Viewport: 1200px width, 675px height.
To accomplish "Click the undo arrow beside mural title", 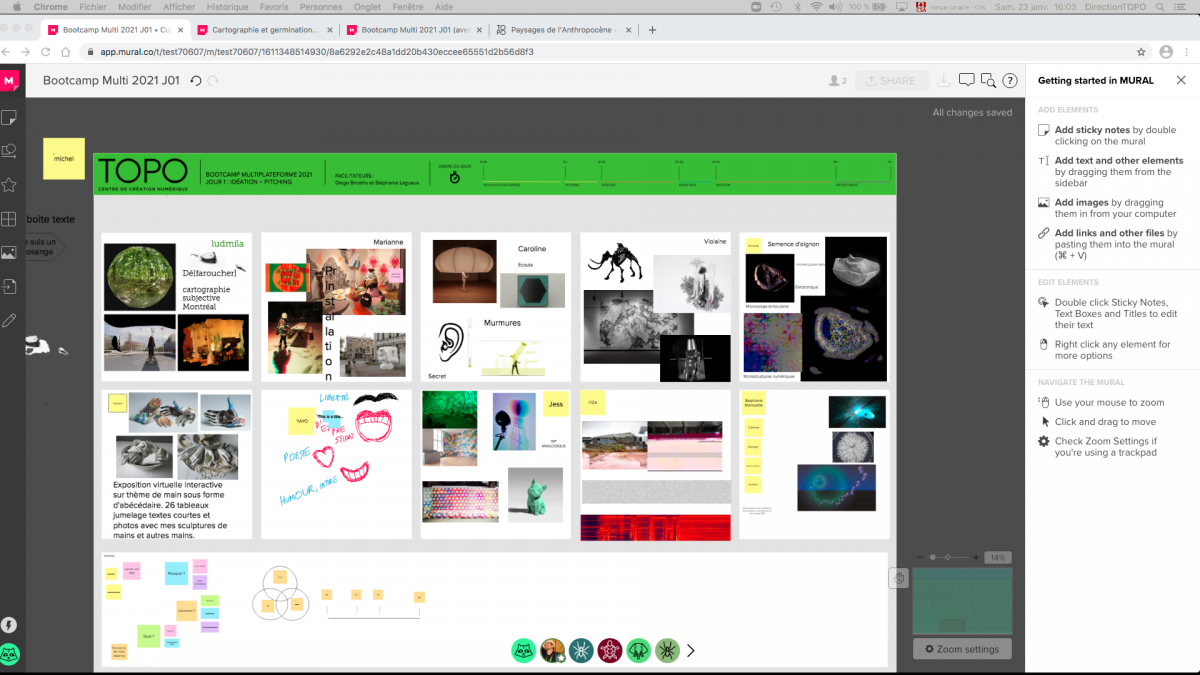I will (x=196, y=81).
